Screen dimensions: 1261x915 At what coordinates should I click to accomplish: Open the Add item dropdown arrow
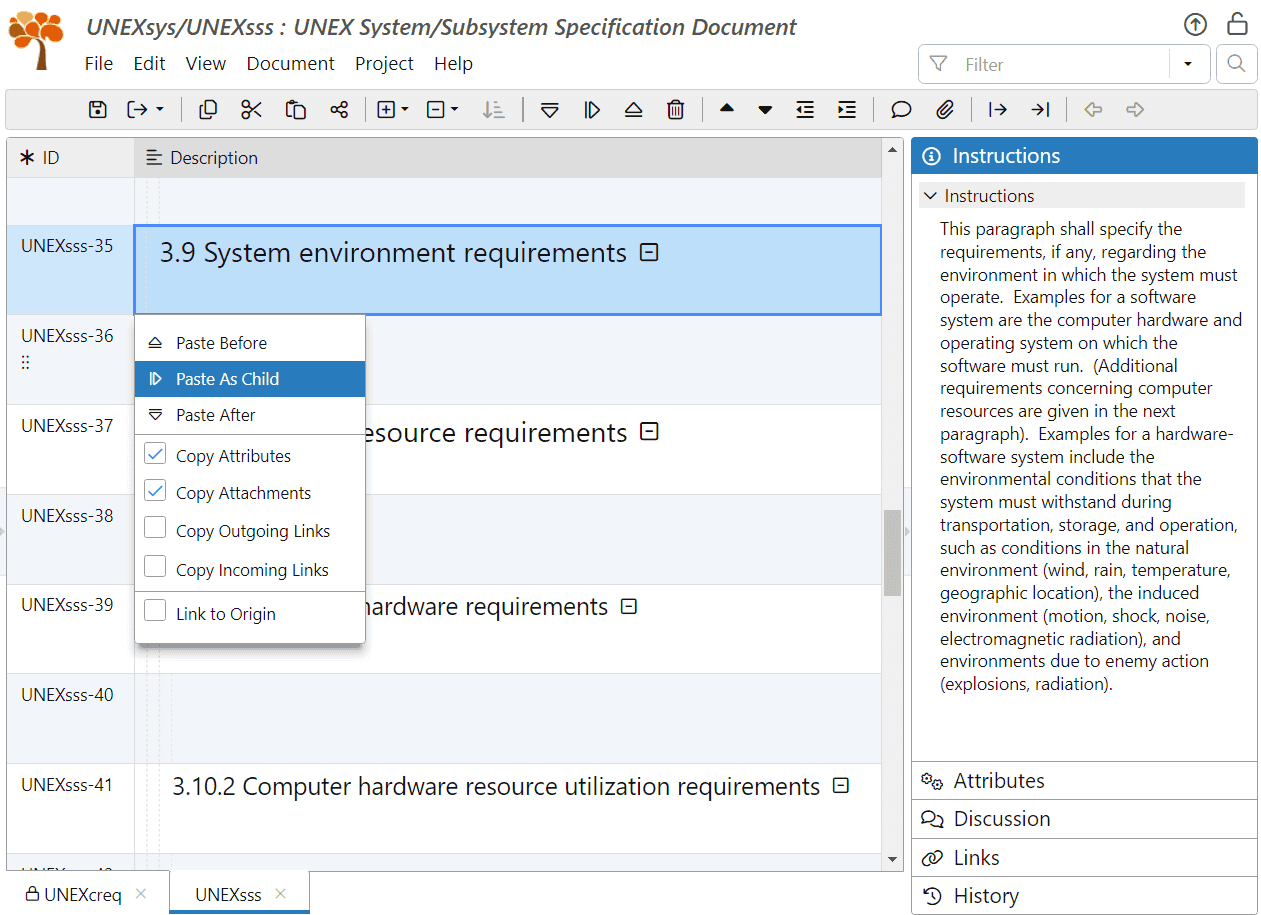coord(405,110)
